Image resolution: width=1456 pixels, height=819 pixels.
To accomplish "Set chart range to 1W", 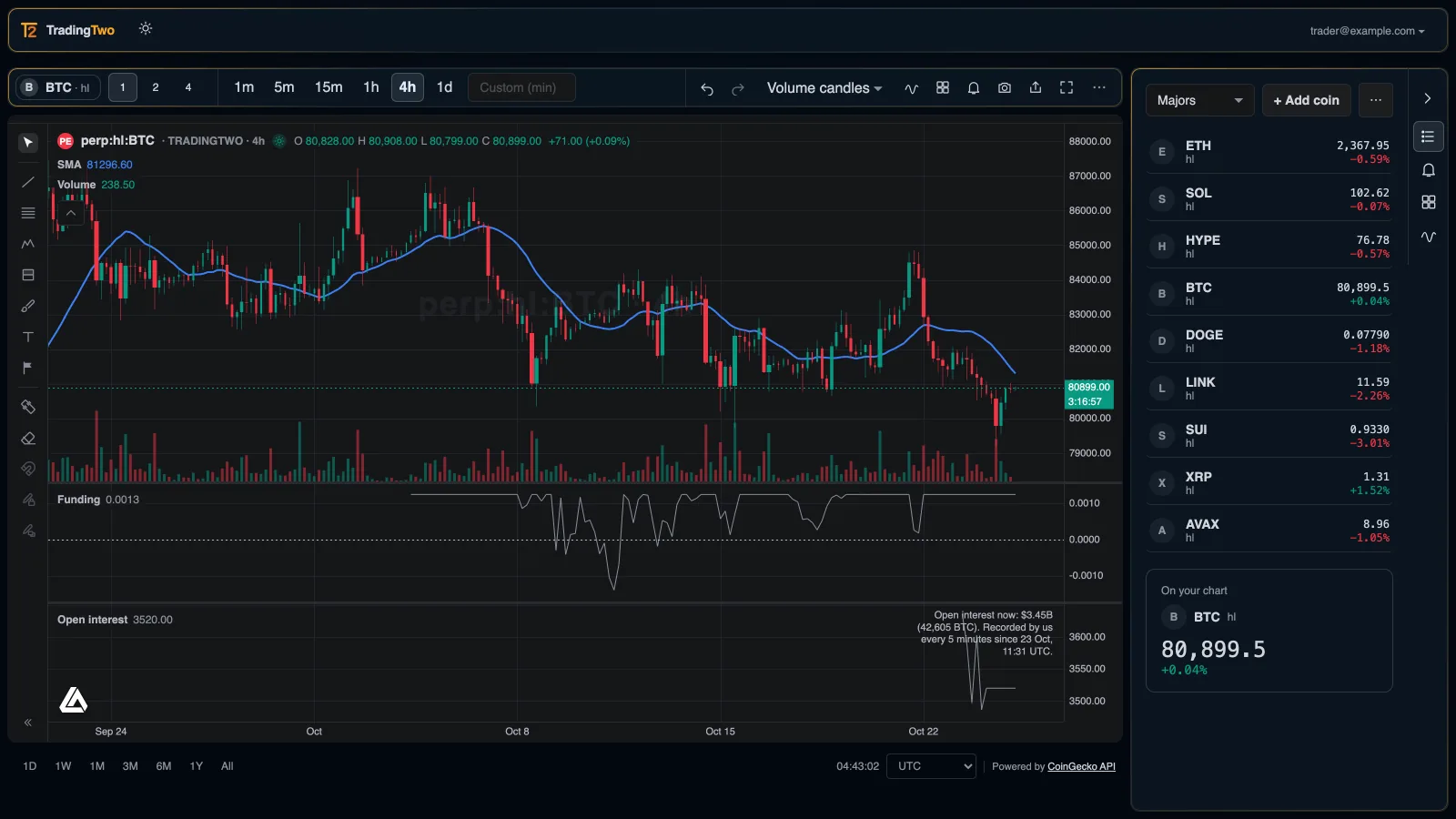I will pos(63,766).
